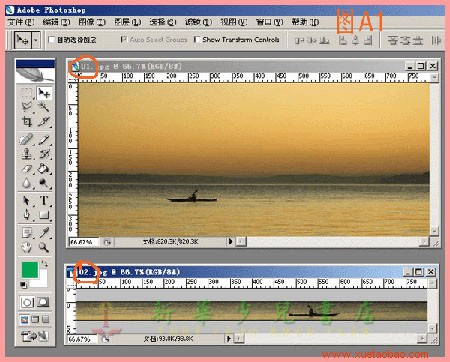Select the Hand tool

tap(27, 247)
